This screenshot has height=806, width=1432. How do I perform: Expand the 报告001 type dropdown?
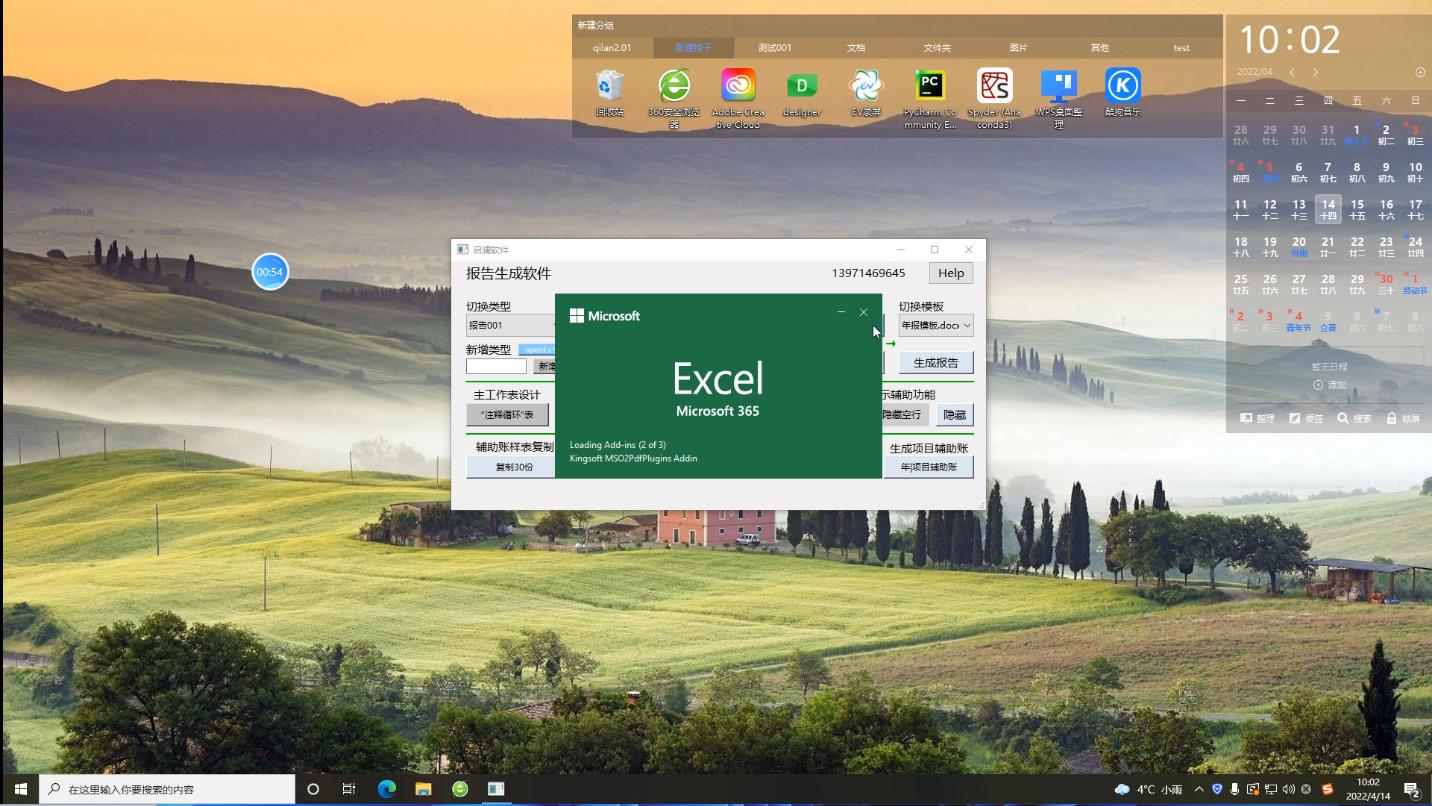pos(510,326)
